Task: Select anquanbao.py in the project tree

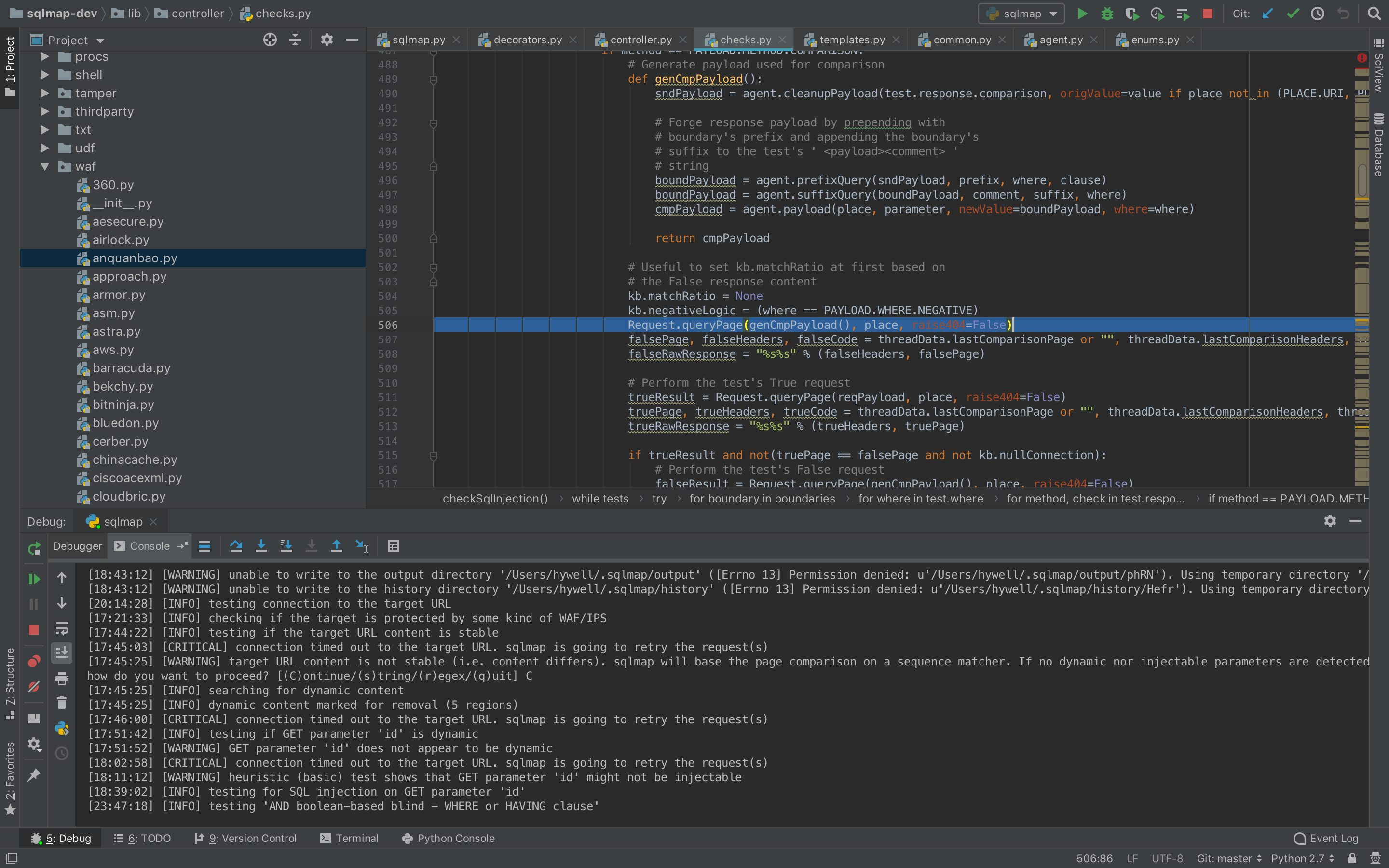Action: pos(135,258)
